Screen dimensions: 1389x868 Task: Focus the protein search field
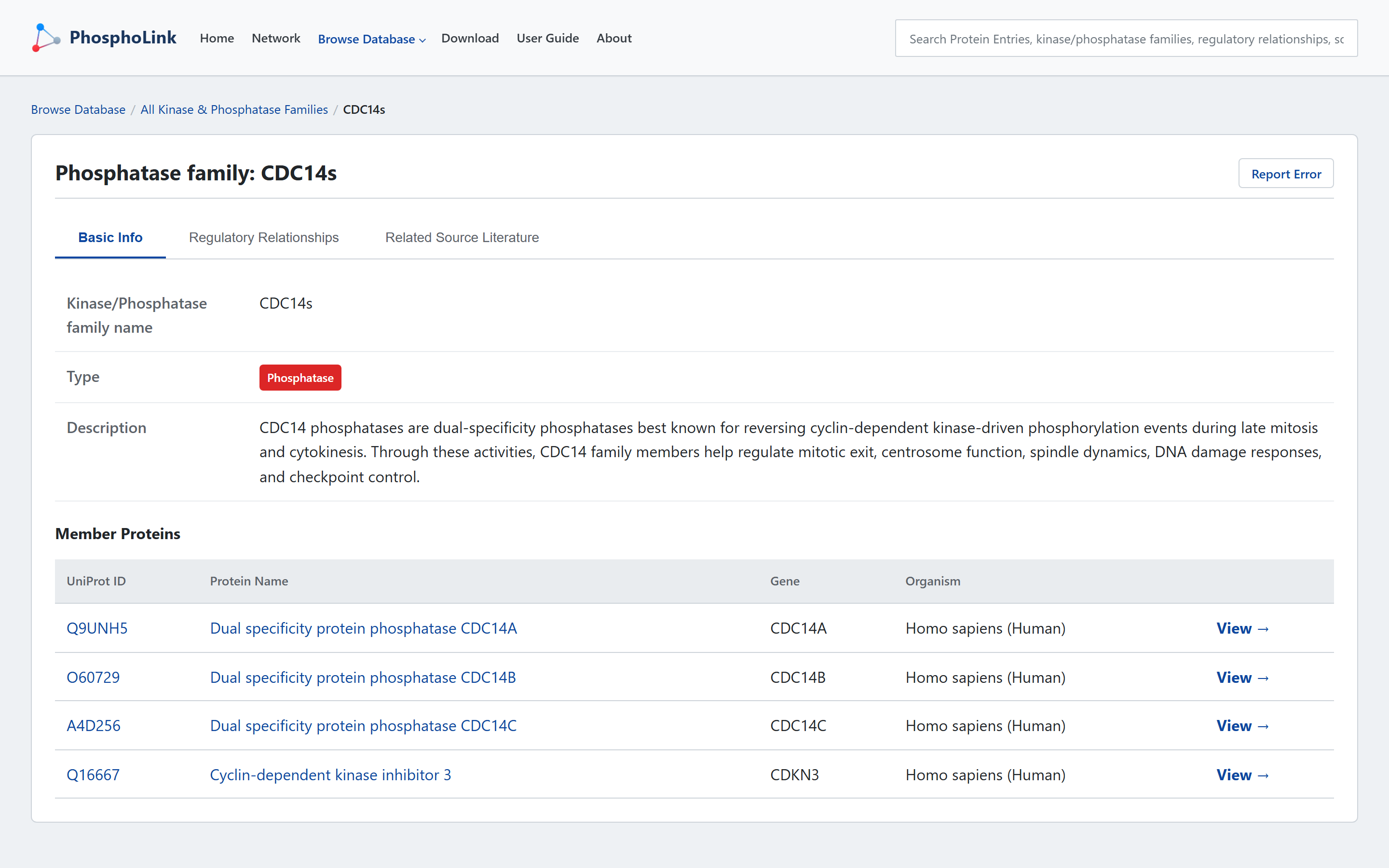[x=1126, y=39]
